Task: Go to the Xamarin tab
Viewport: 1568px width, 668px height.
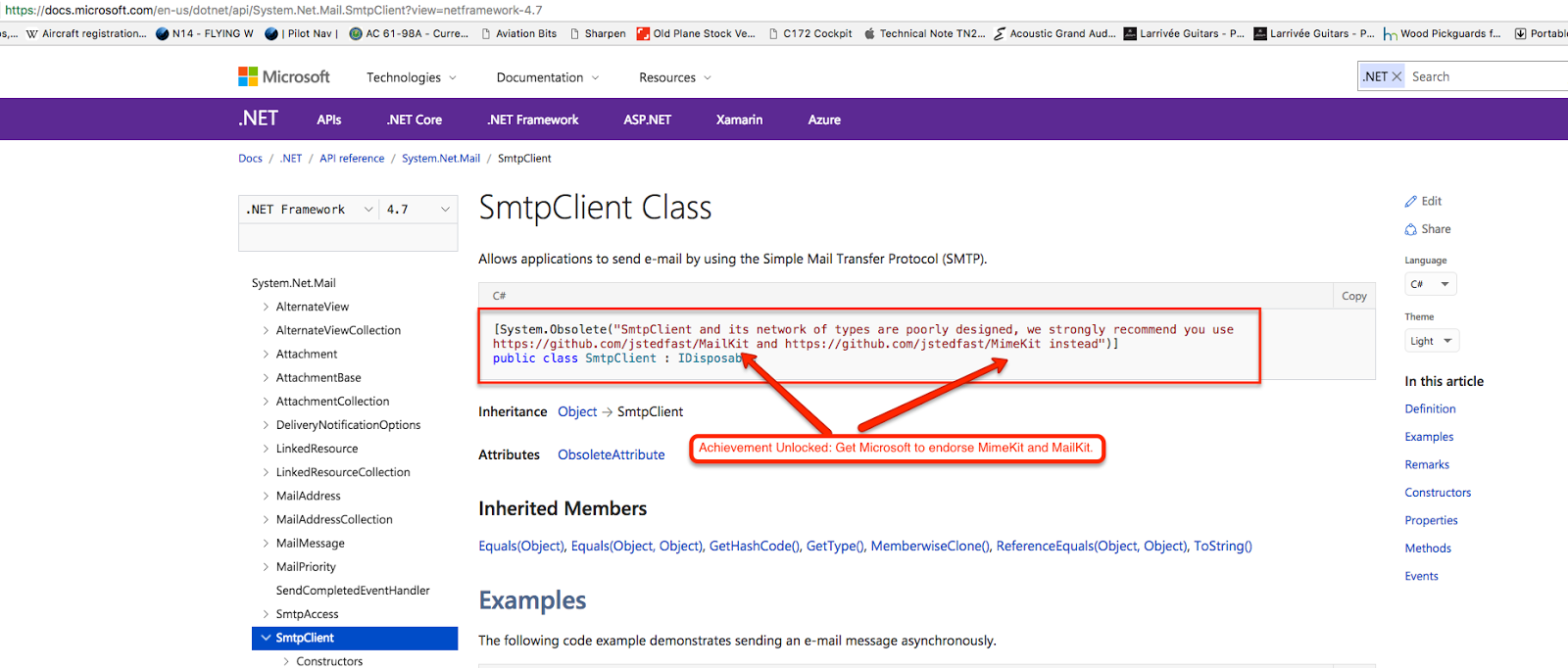Action: click(739, 119)
